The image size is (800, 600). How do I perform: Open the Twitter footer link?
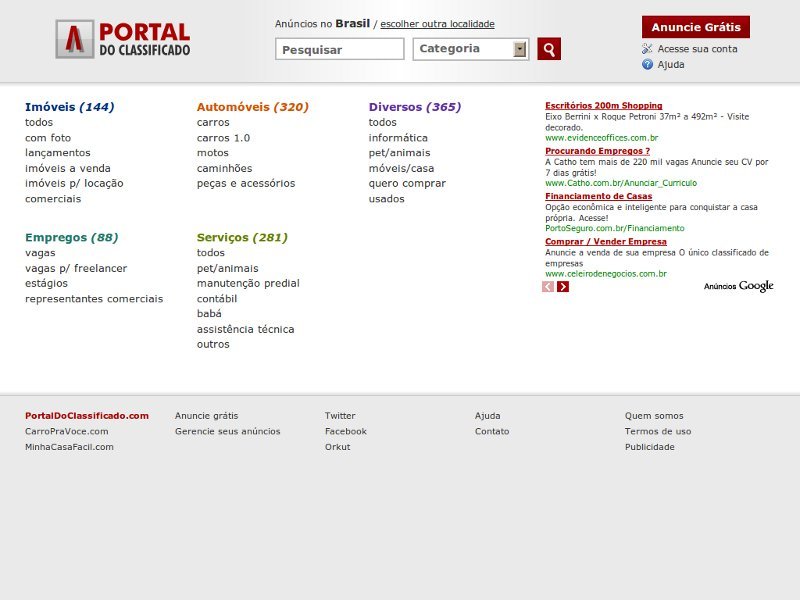340,416
